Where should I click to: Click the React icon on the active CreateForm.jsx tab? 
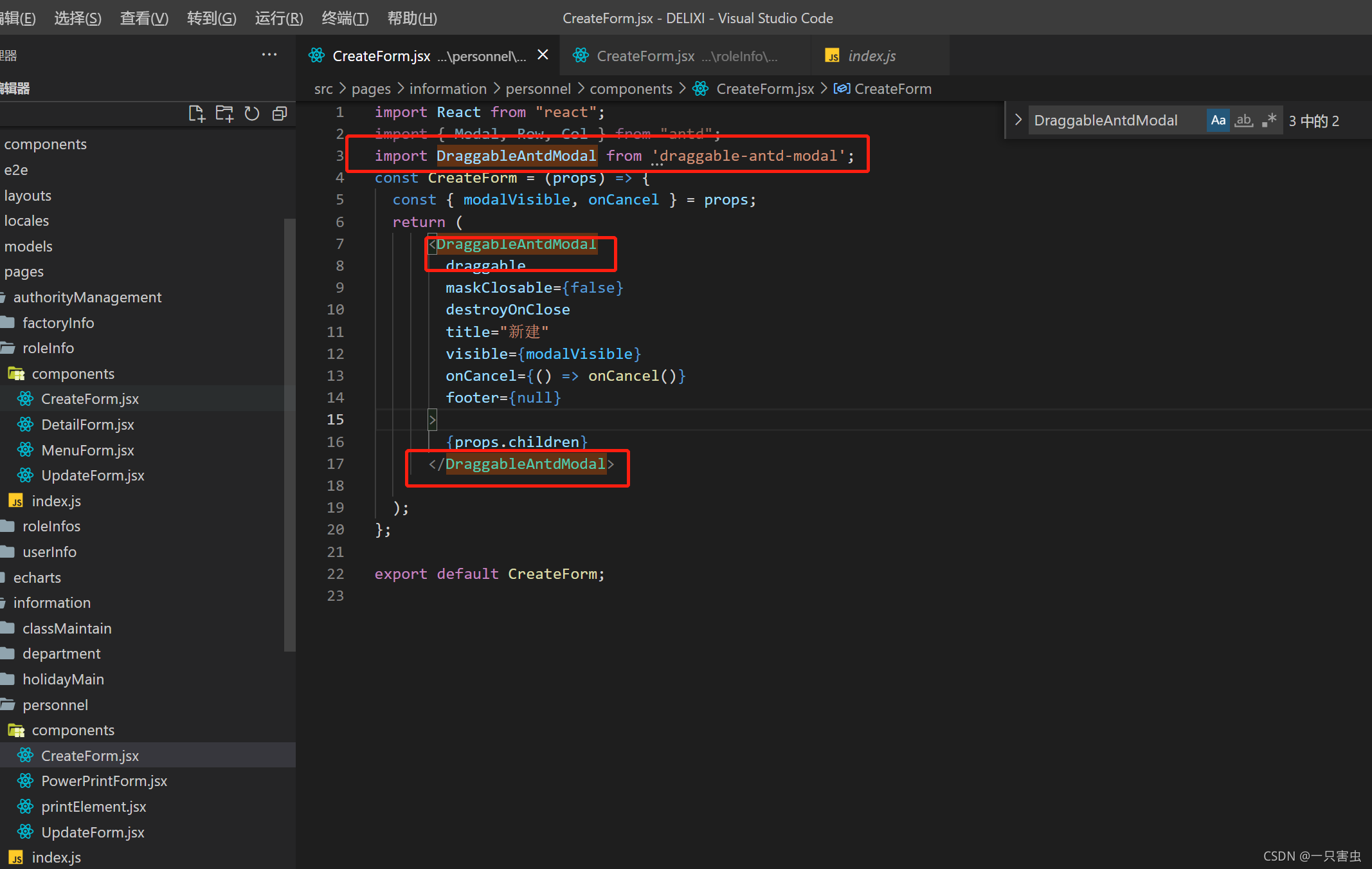316,55
